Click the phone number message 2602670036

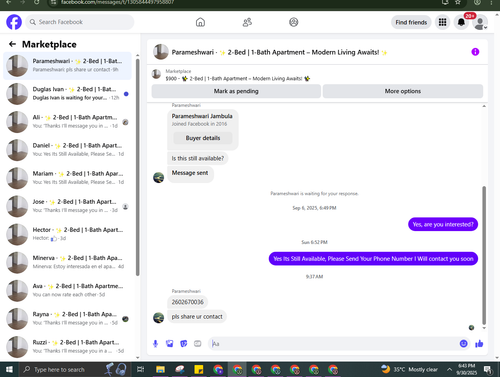tap(187, 302)
